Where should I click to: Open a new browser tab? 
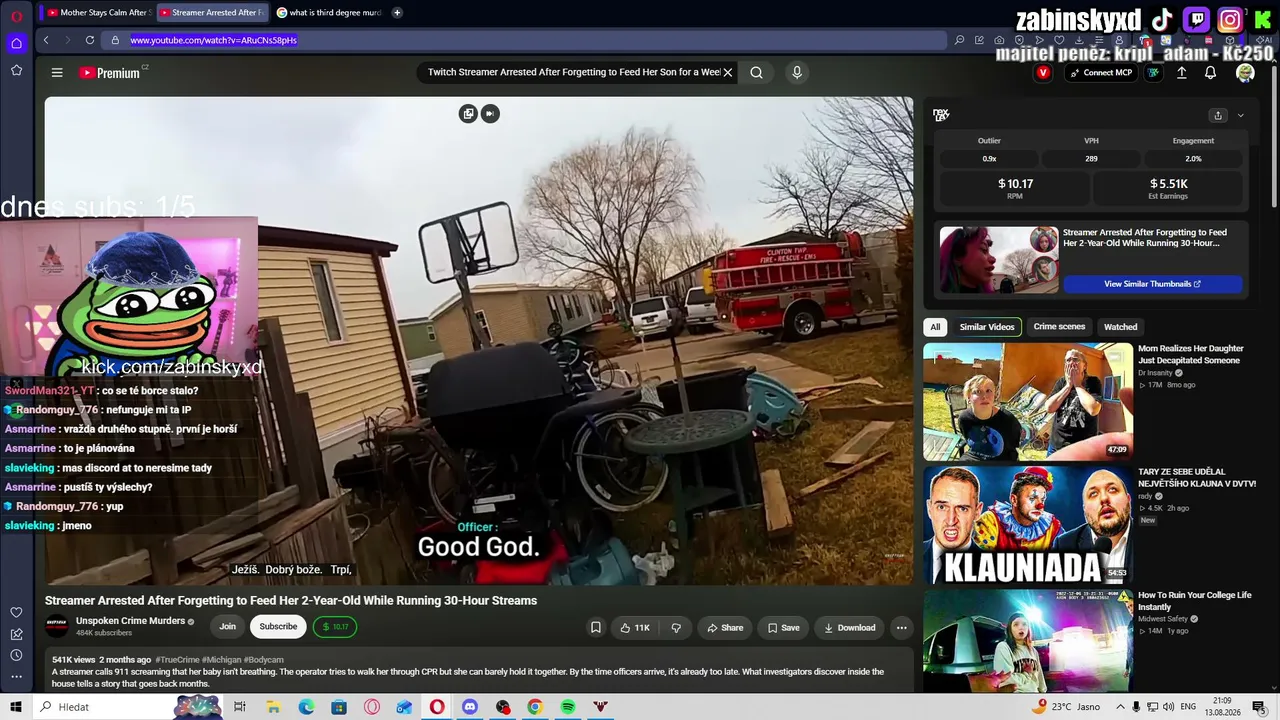point(397,13)
